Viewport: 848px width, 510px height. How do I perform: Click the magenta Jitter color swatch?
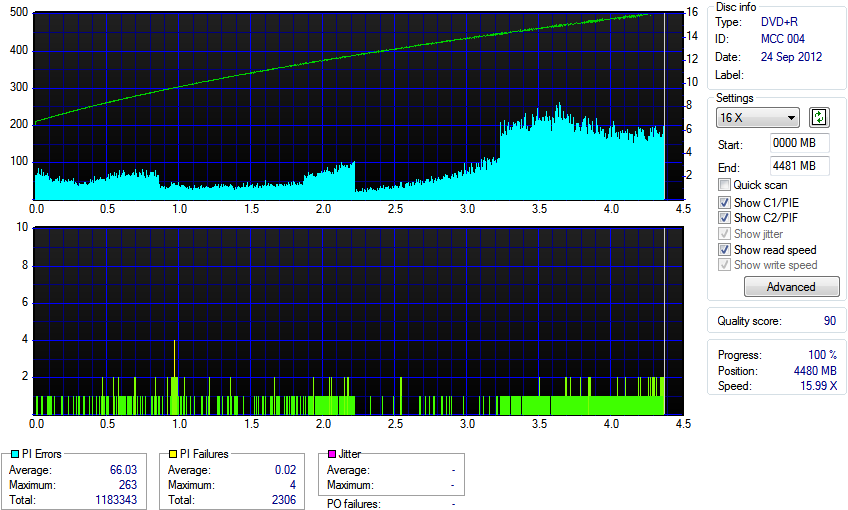tap(332, 454)
